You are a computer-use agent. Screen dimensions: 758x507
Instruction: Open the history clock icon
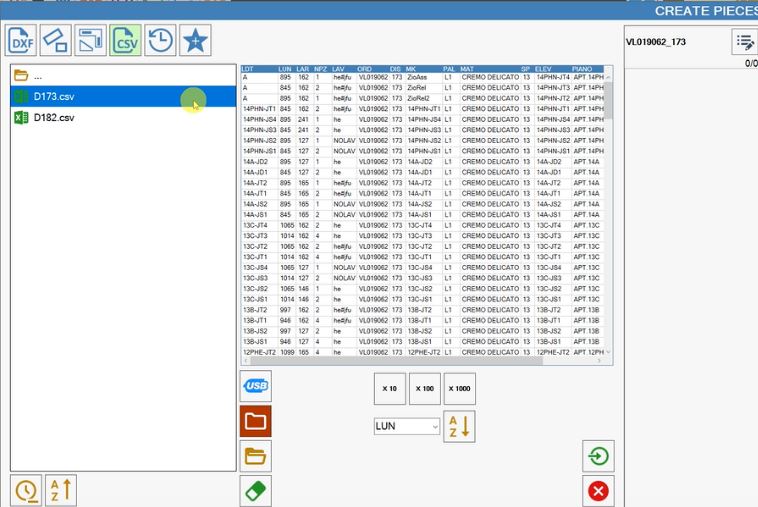click(x=160, y=40)
